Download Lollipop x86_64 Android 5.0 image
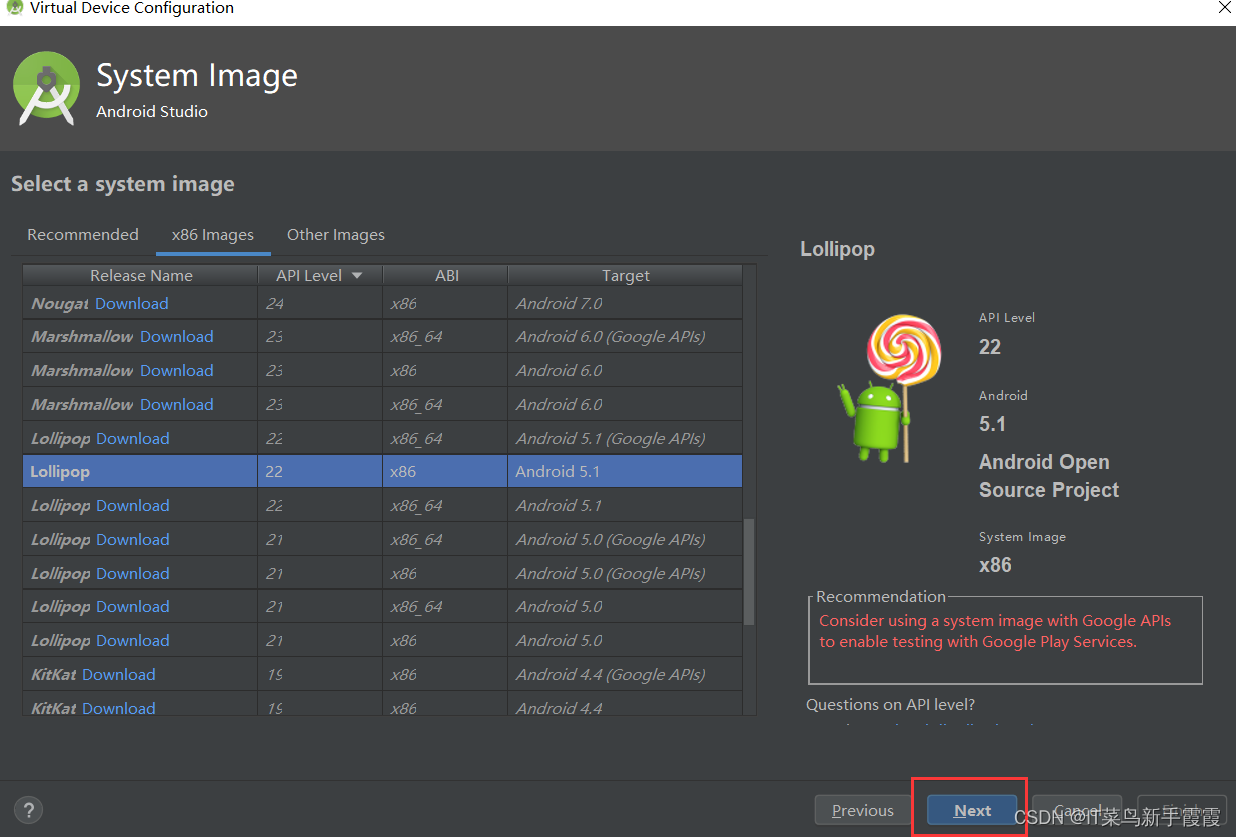This screenshot has width=1236, height=837. (x=133, y=606)
